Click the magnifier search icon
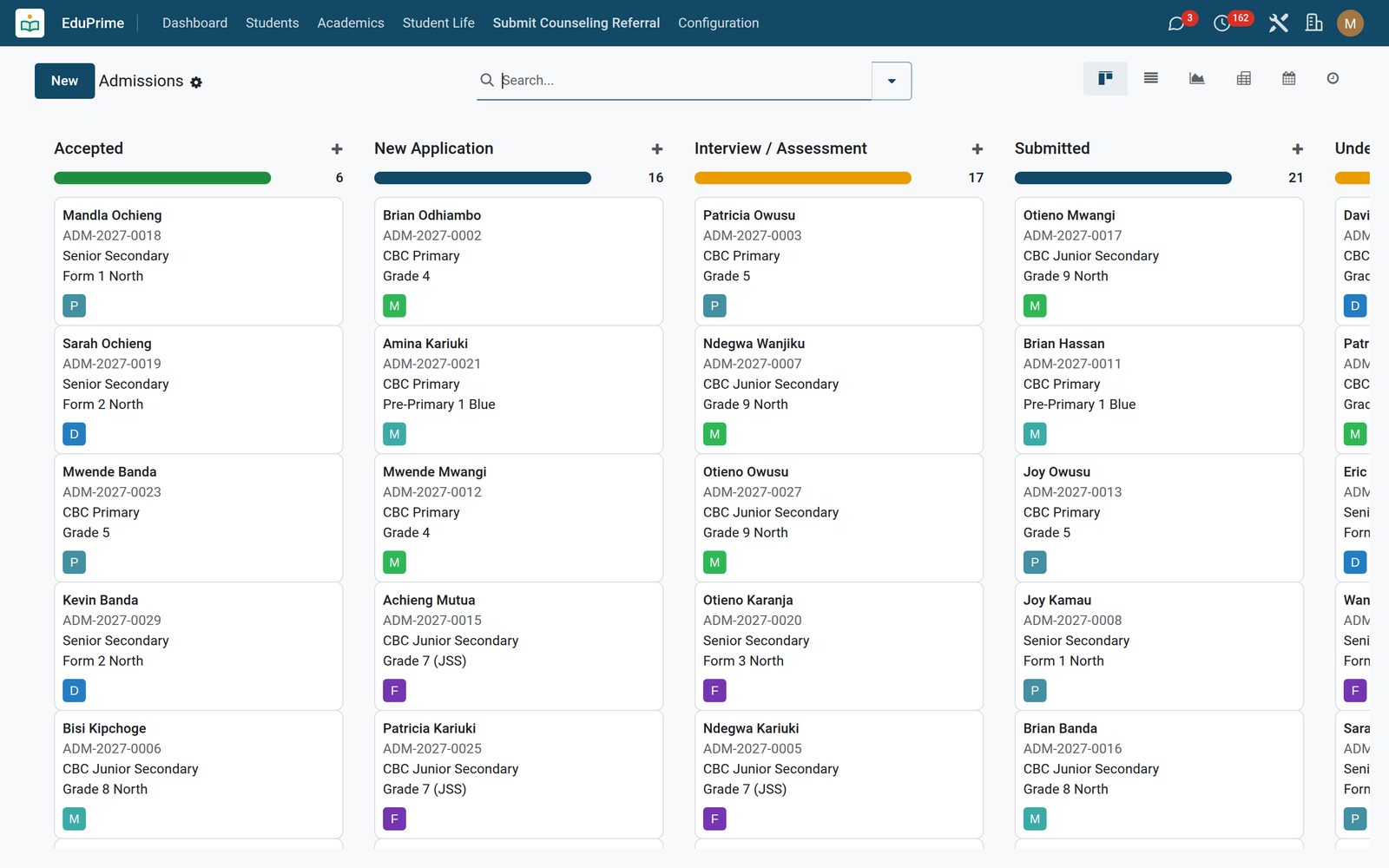Image resolution: width=1389 pixels, height=868 pixels. click(x=487, y=80)
